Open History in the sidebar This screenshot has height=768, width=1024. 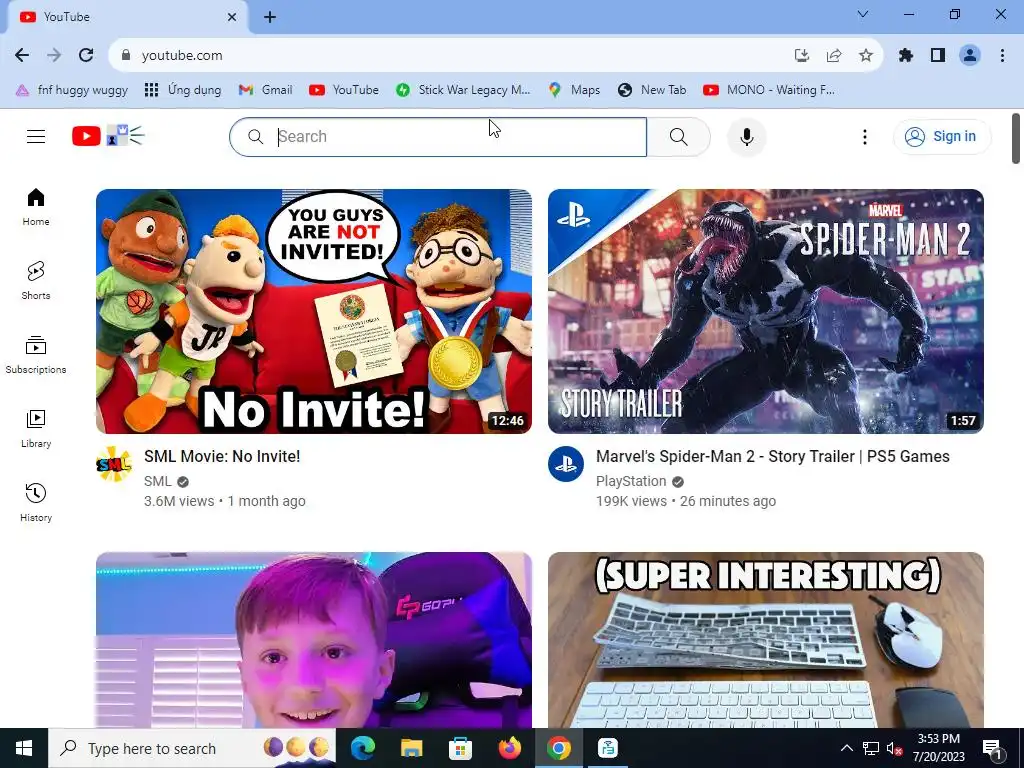[x=36, y=503]
